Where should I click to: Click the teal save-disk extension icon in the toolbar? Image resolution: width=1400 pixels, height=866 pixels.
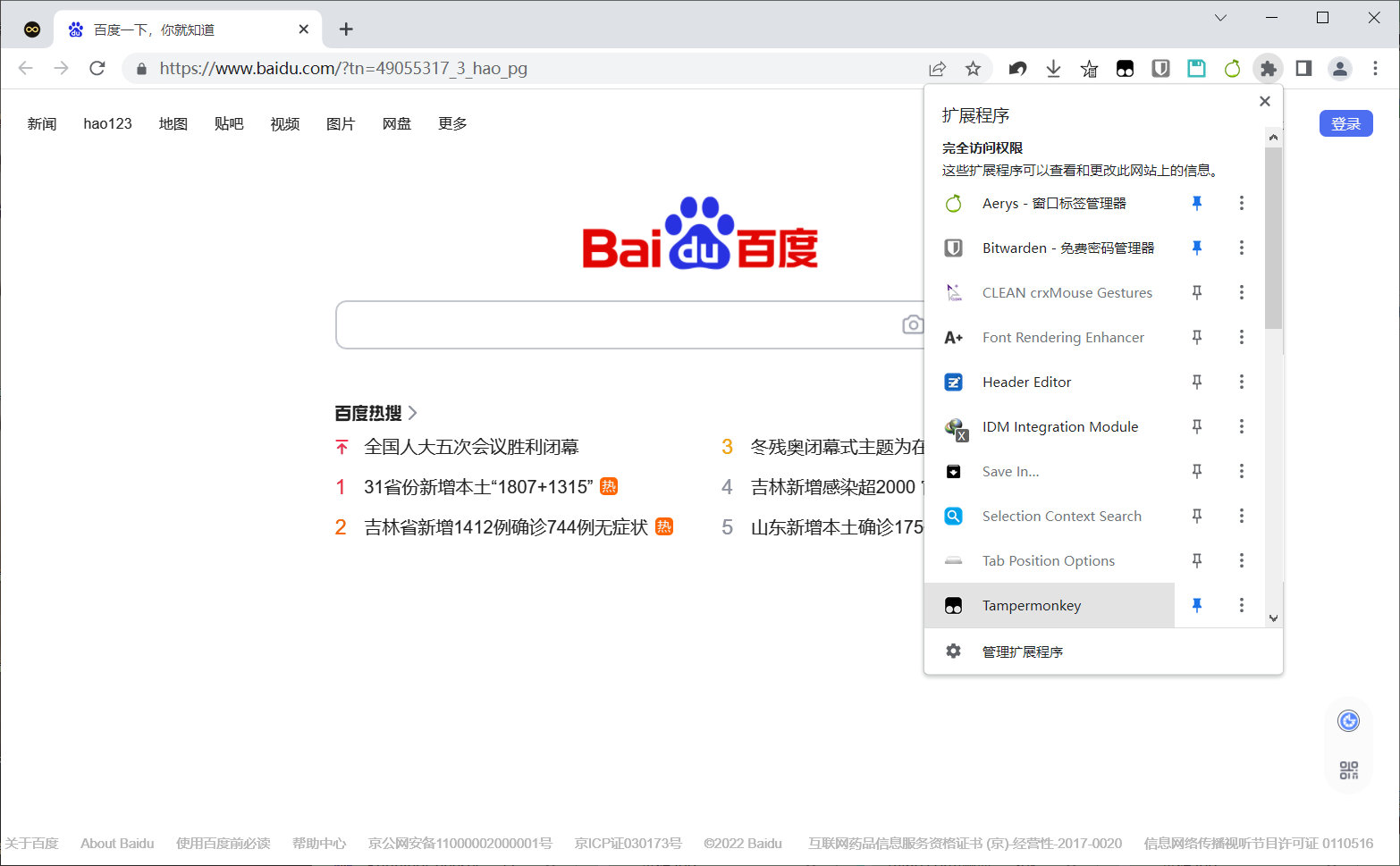(x=1196, y=69)
